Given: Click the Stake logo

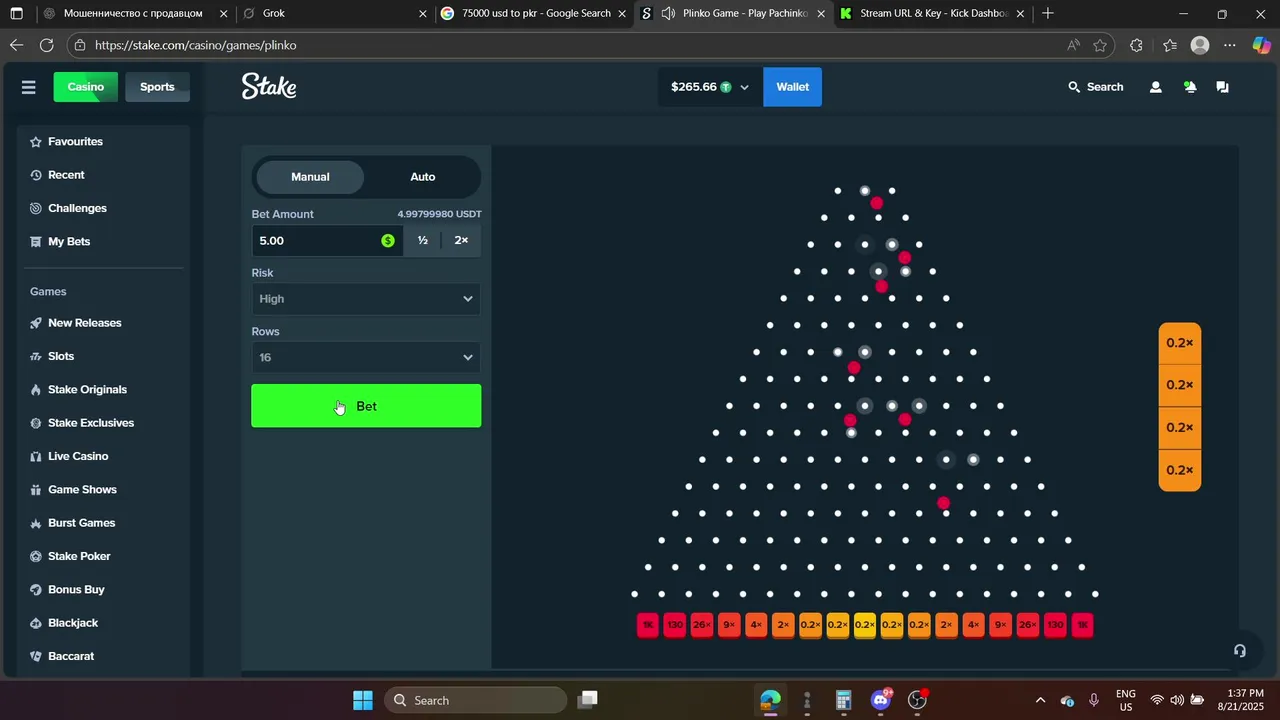Looking at the screenshot, I should click(269, 87).
